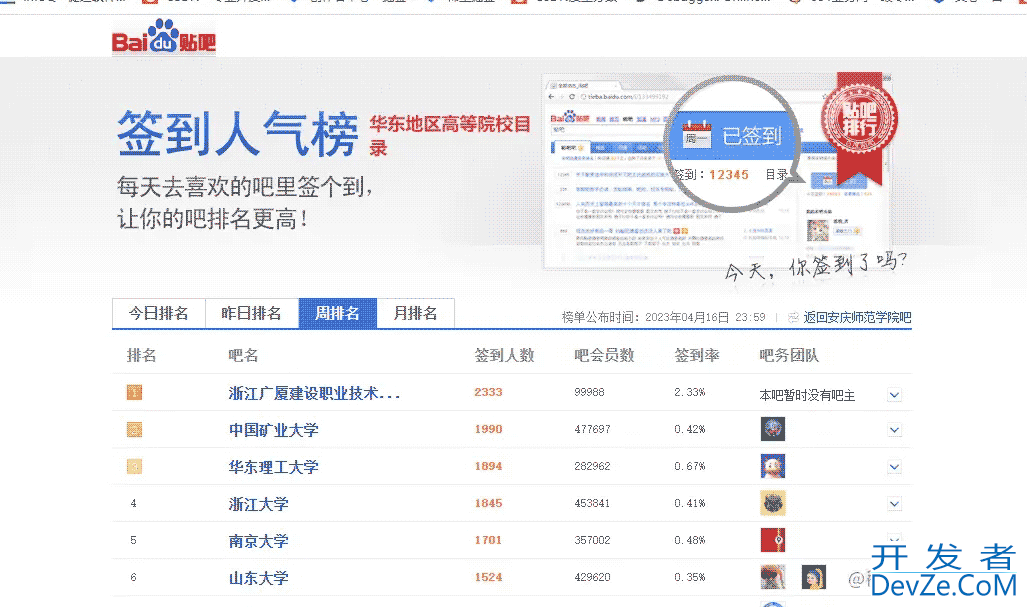Click 浙江大学 moderator avatar
The width and height of the screenshot is (1027, 607).
click(x=773, y=503)
